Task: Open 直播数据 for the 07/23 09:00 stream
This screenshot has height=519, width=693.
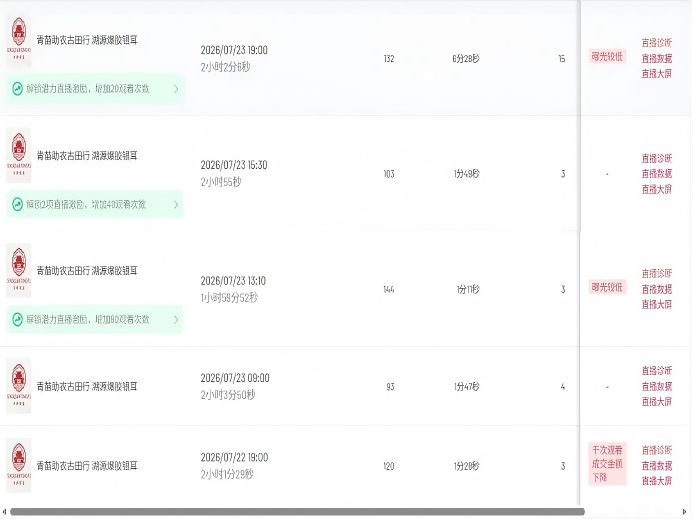Action: click(657, 386)
